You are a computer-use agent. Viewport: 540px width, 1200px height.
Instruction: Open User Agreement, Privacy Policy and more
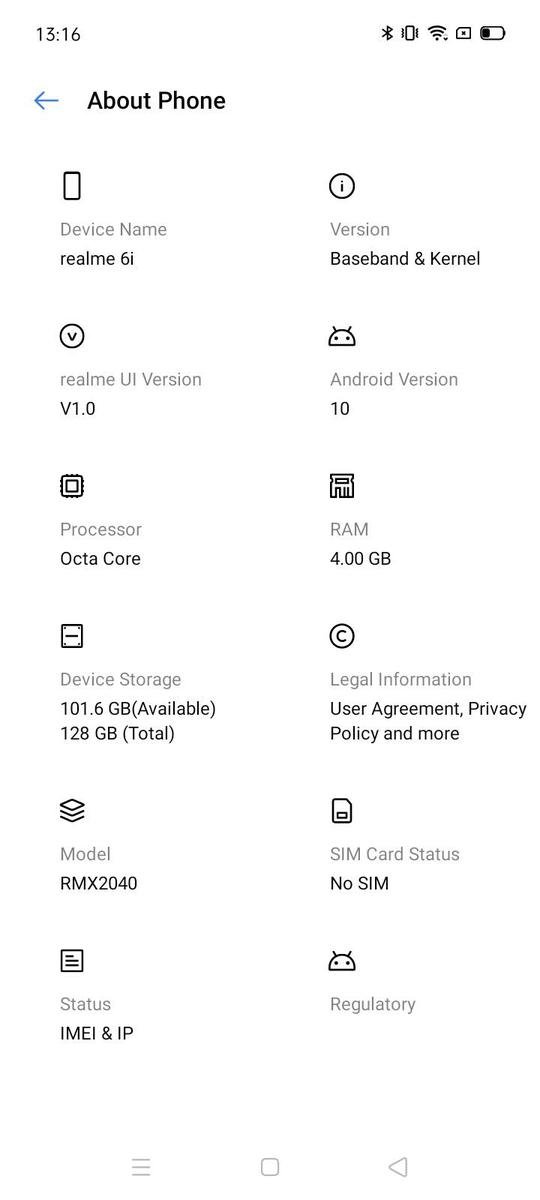click(x=428, y=721)
